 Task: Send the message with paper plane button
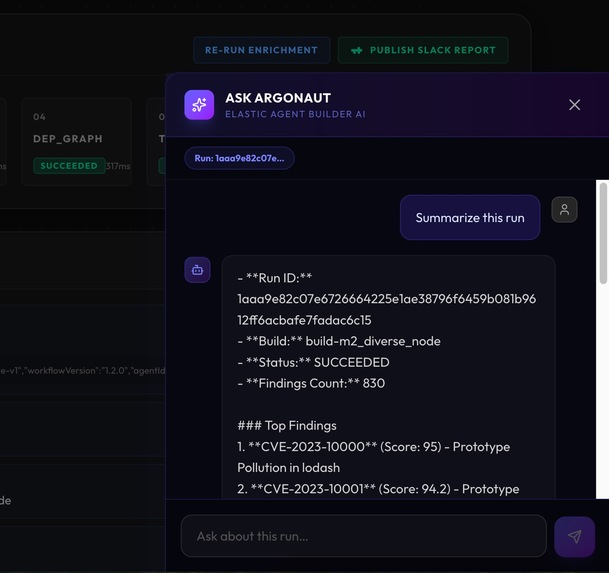574,536
